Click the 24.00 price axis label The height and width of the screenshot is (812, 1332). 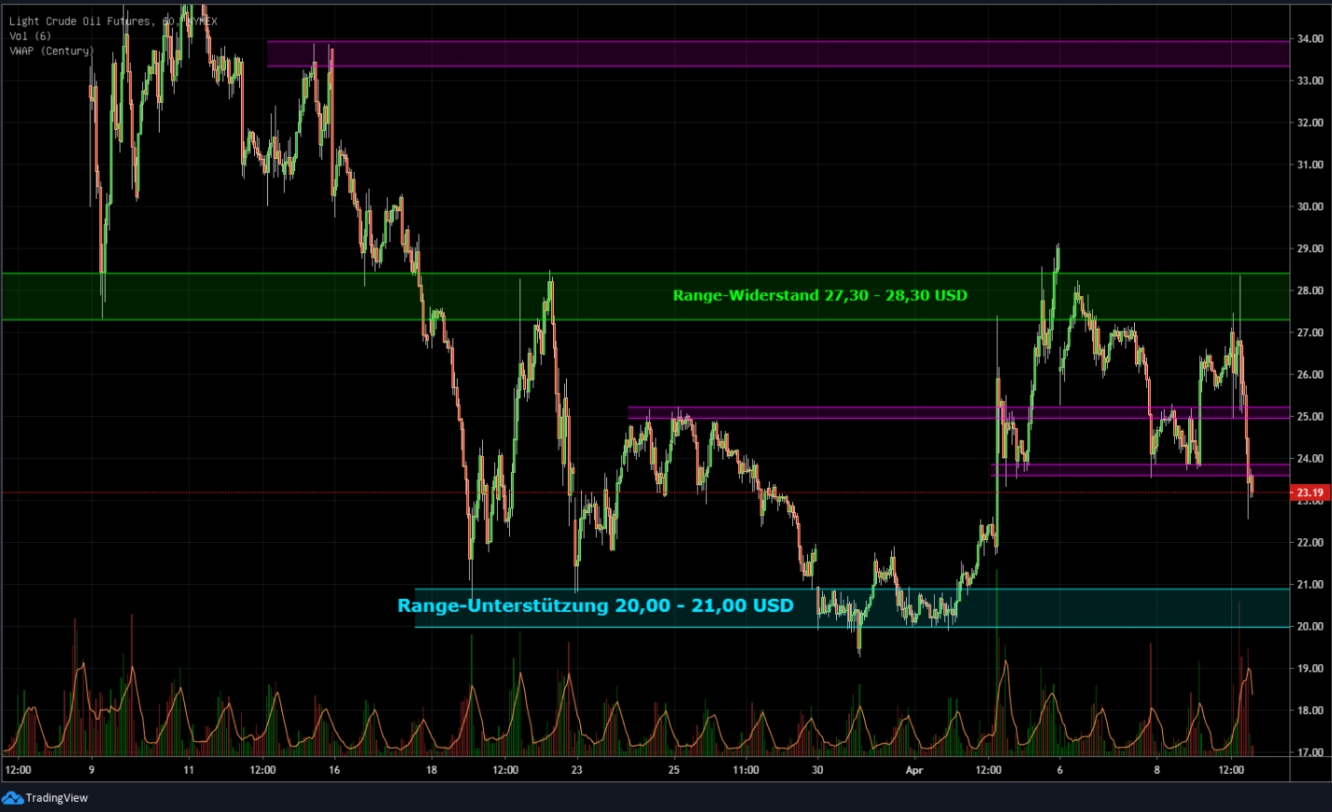click(1310, 459)
